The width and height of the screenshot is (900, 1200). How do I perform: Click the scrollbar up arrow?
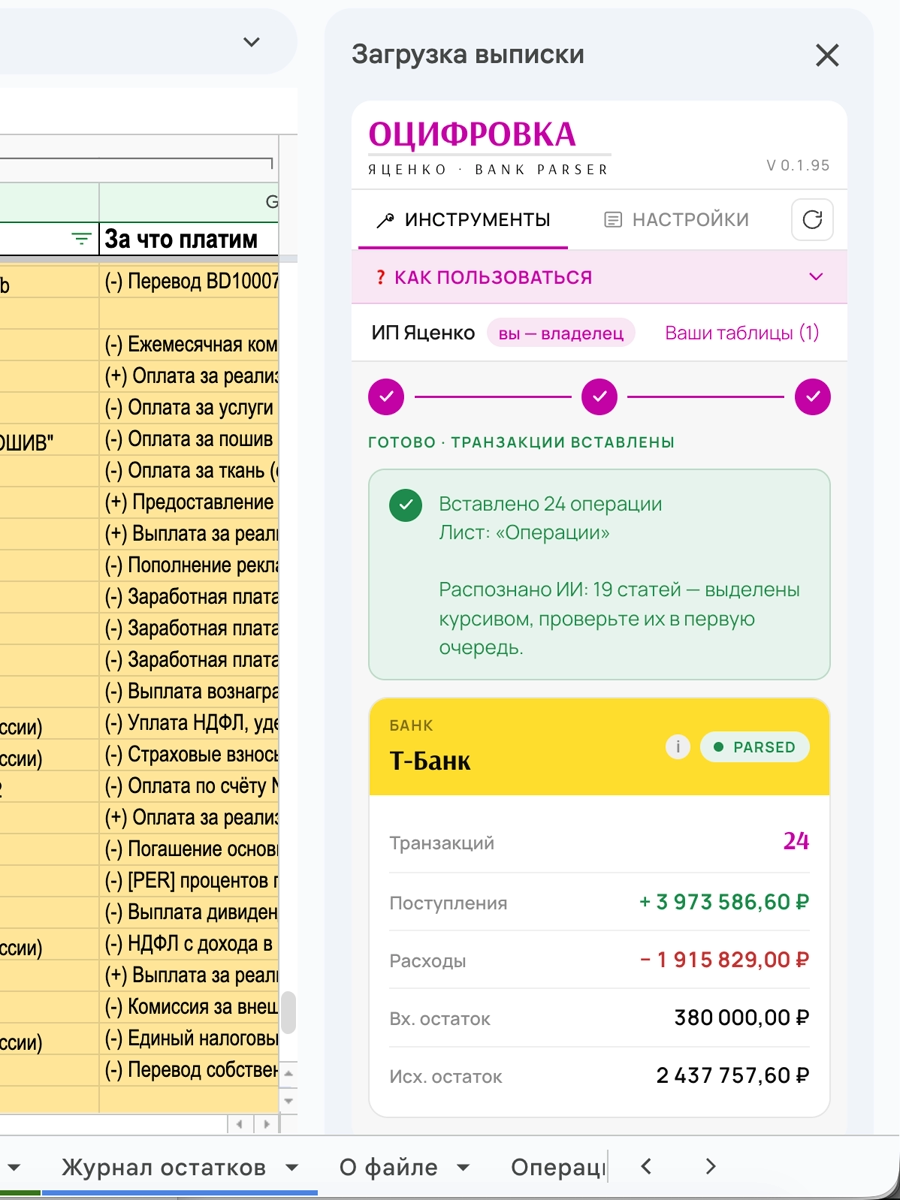point(289,1076)
